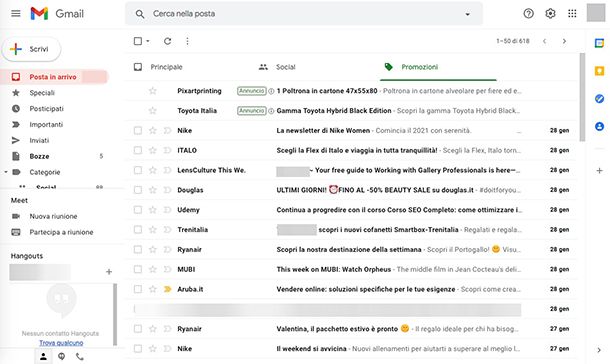Click info icon on Toyota Italia ad
Viewport: 610px width, 364px height.
(x=271, y=111)
